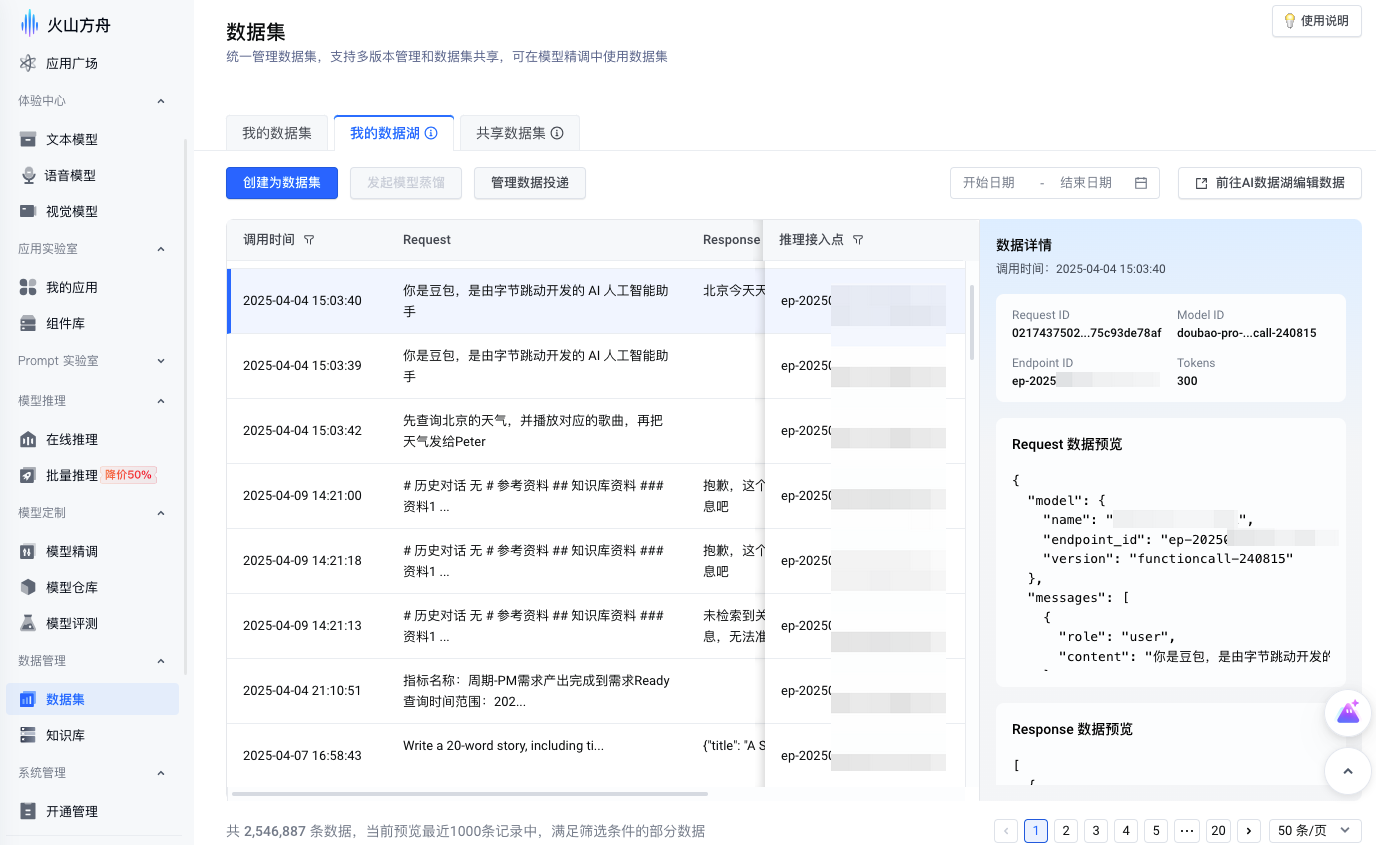Select row dated 2025-04-04 15:03:42

[x=595, y=431]
